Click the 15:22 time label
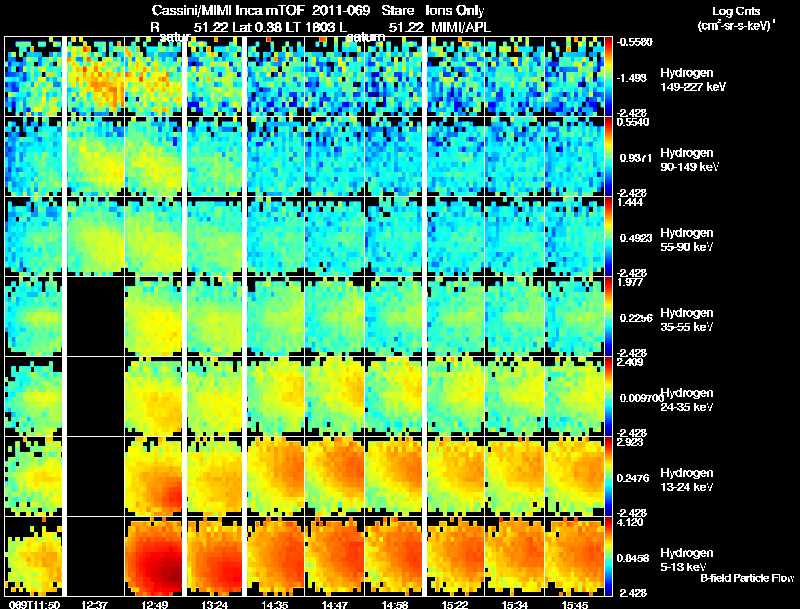This screenshot has width=800, height=609. tap(455, 605)
